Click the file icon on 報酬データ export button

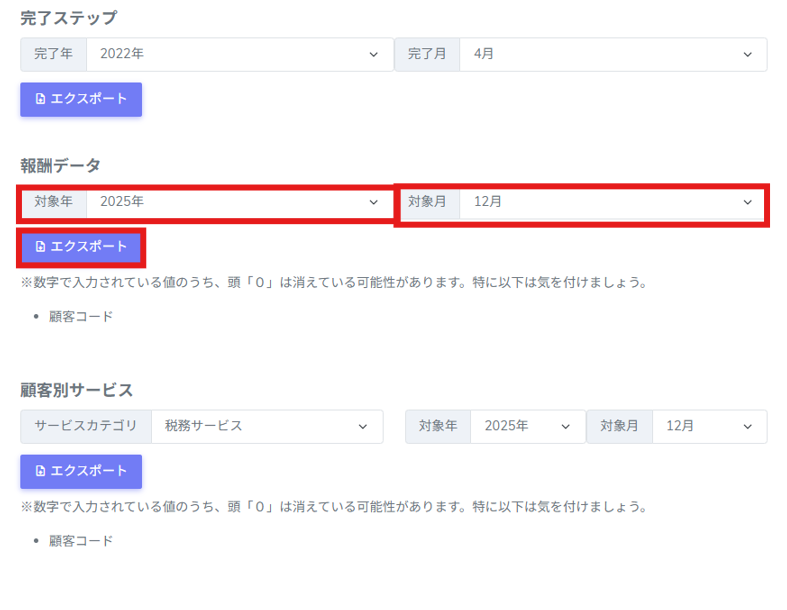pyautogui.click(x=40, y=246)
